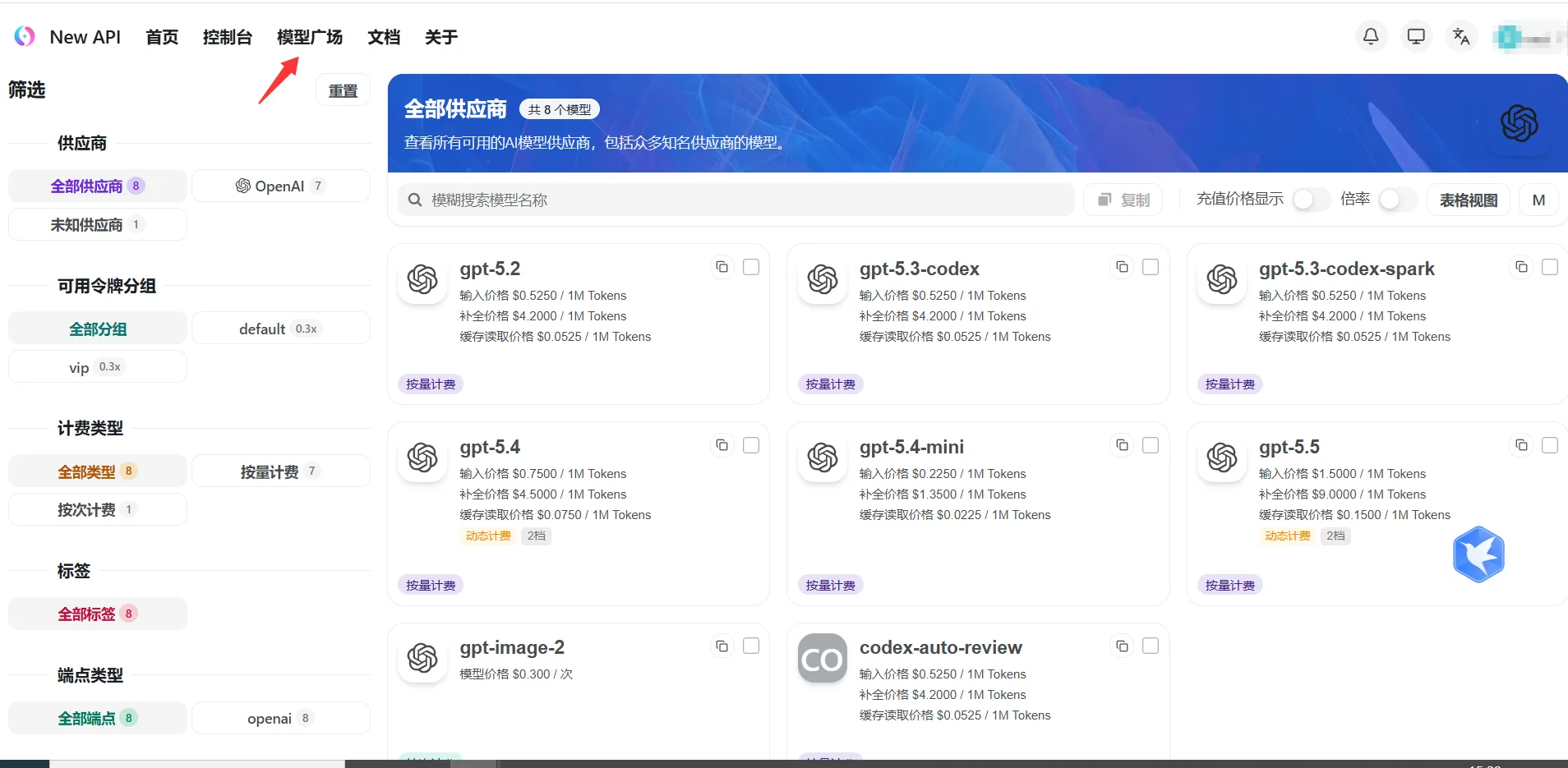This screenshot has height=768, width=1568.
Task: Click the OpenAI logo in banner
Action: click(1520, 123)
